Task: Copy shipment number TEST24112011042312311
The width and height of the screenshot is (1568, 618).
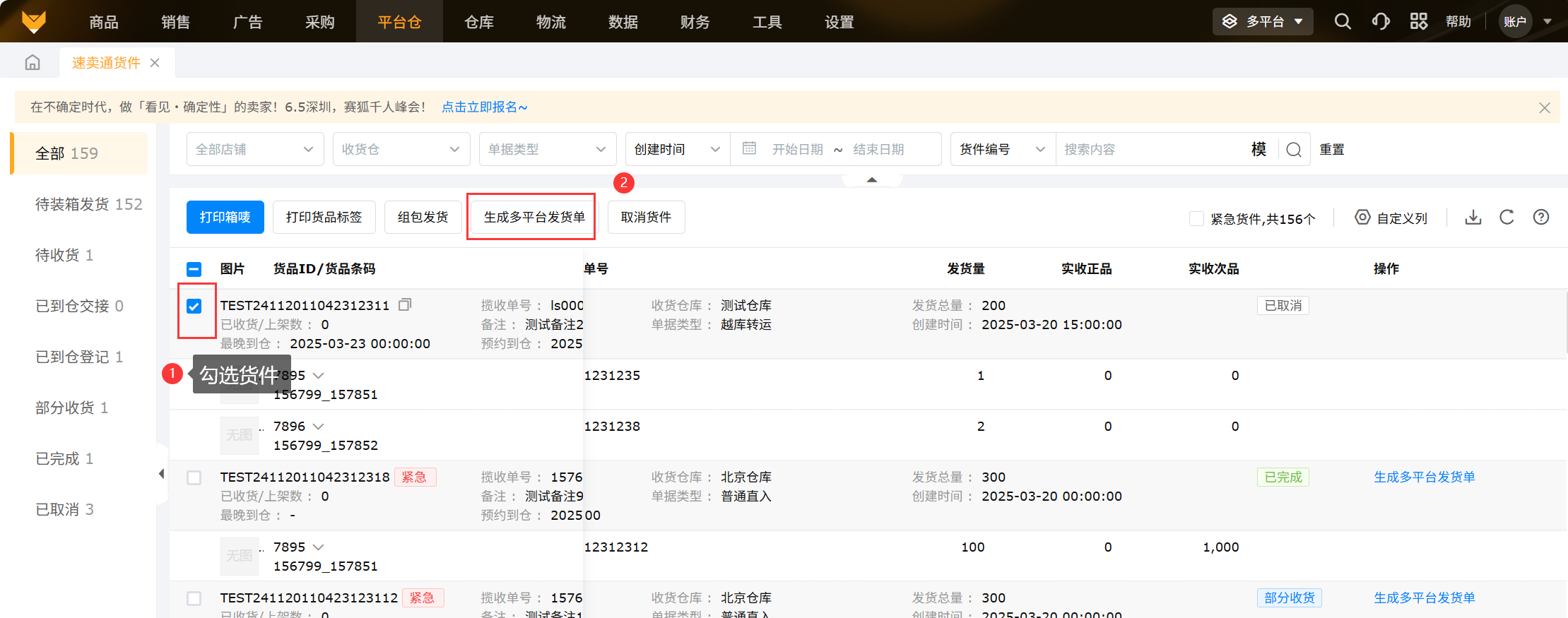Action: coord(405,305)
